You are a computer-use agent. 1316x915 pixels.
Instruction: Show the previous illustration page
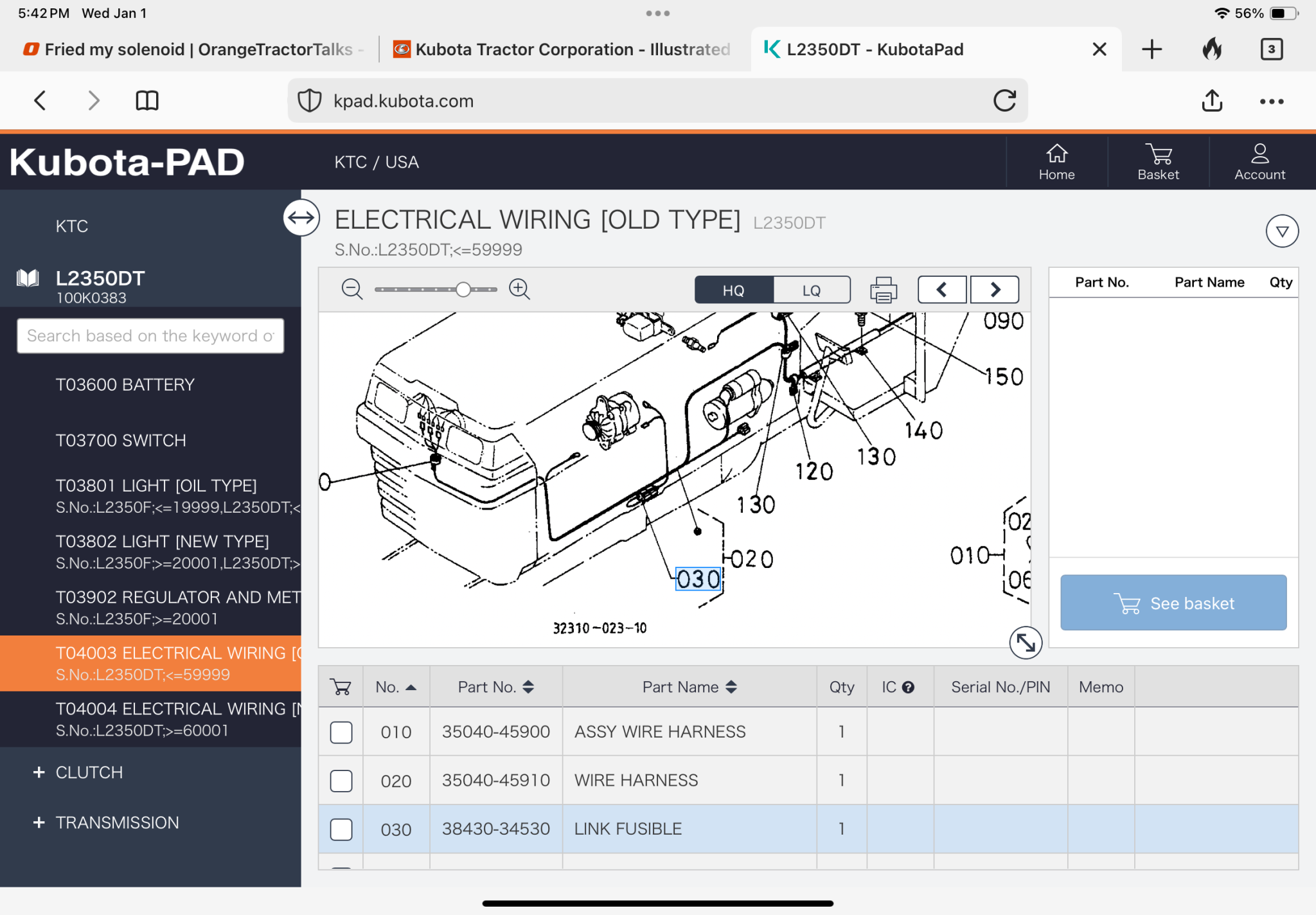click(942, 290)
